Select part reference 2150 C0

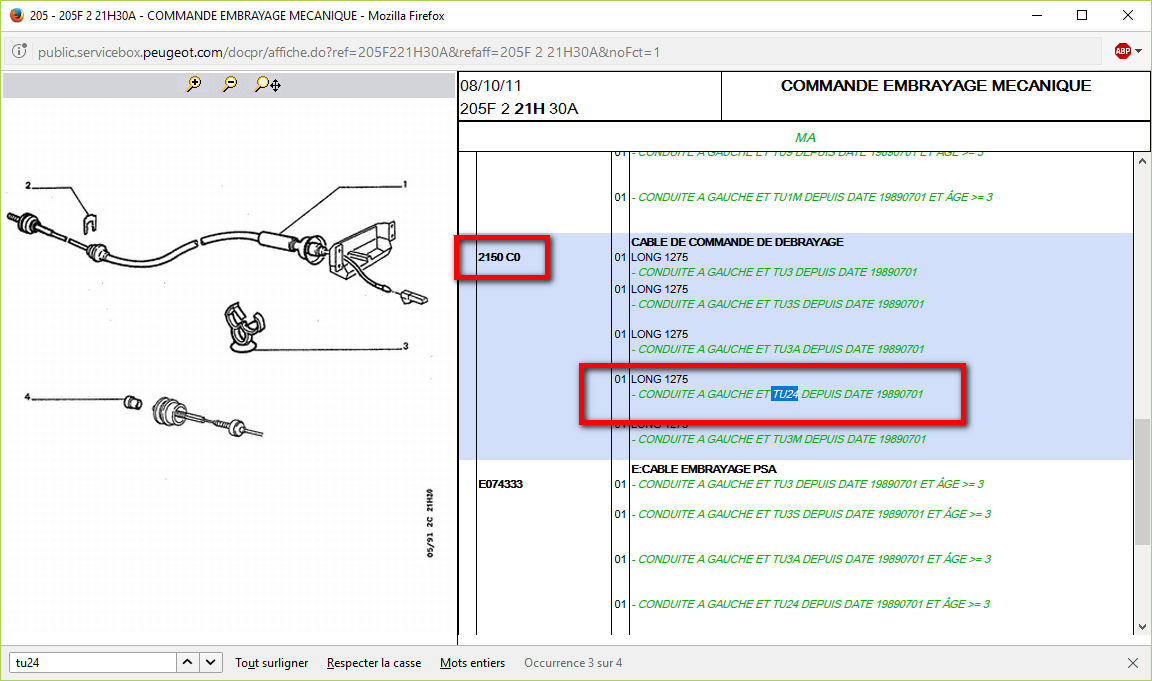pyautogui.click(x=499, y=257)
